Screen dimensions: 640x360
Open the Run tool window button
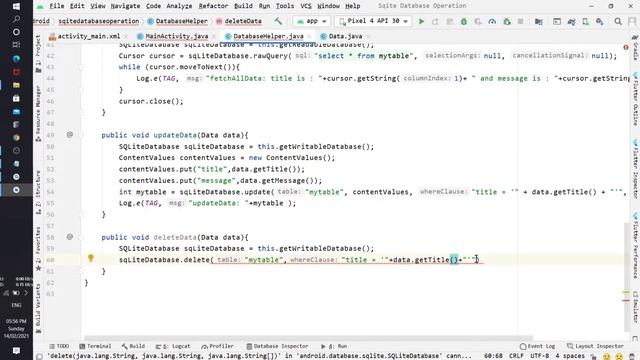pos(334,346)
